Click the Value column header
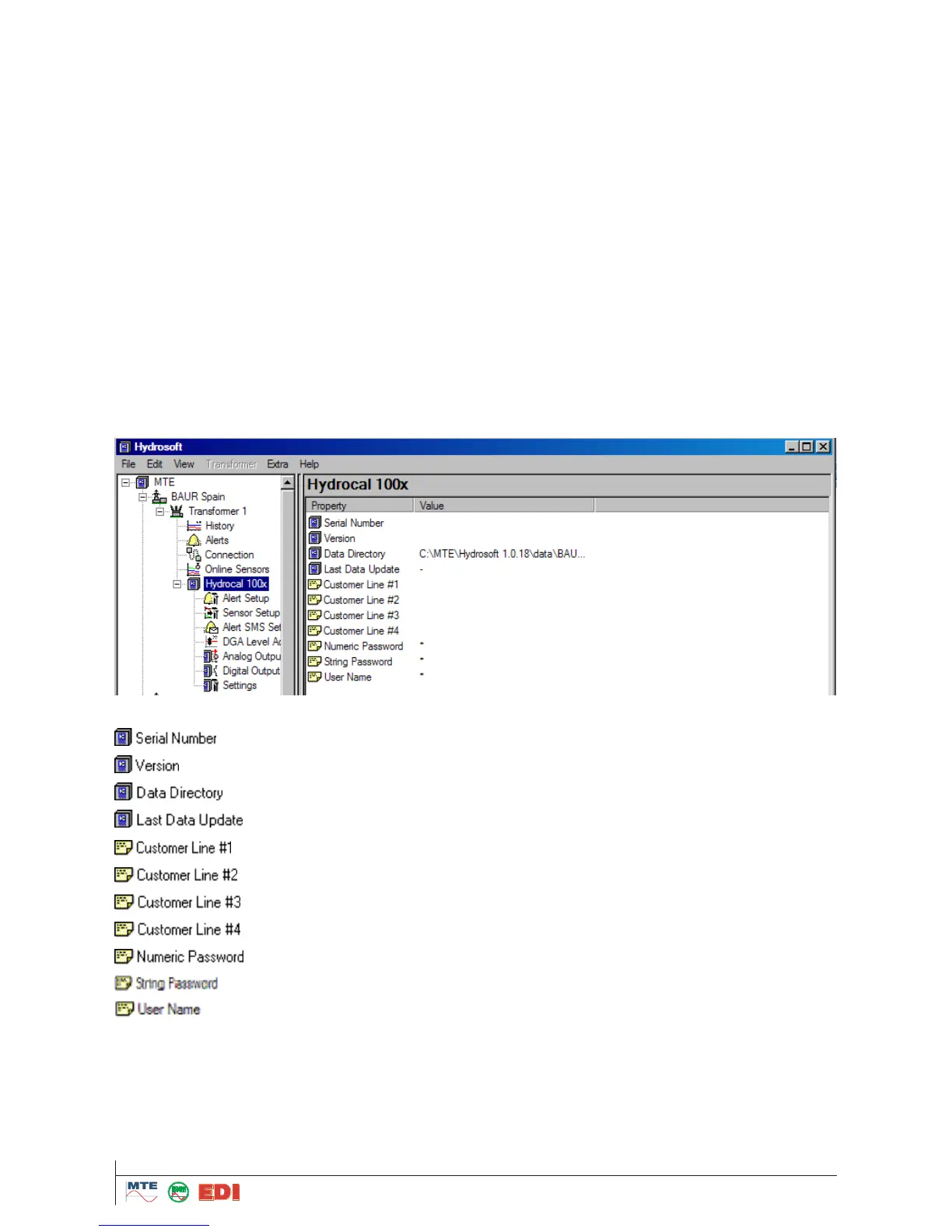Viewport: 952px width, 1232px height. tap(504, 506)
